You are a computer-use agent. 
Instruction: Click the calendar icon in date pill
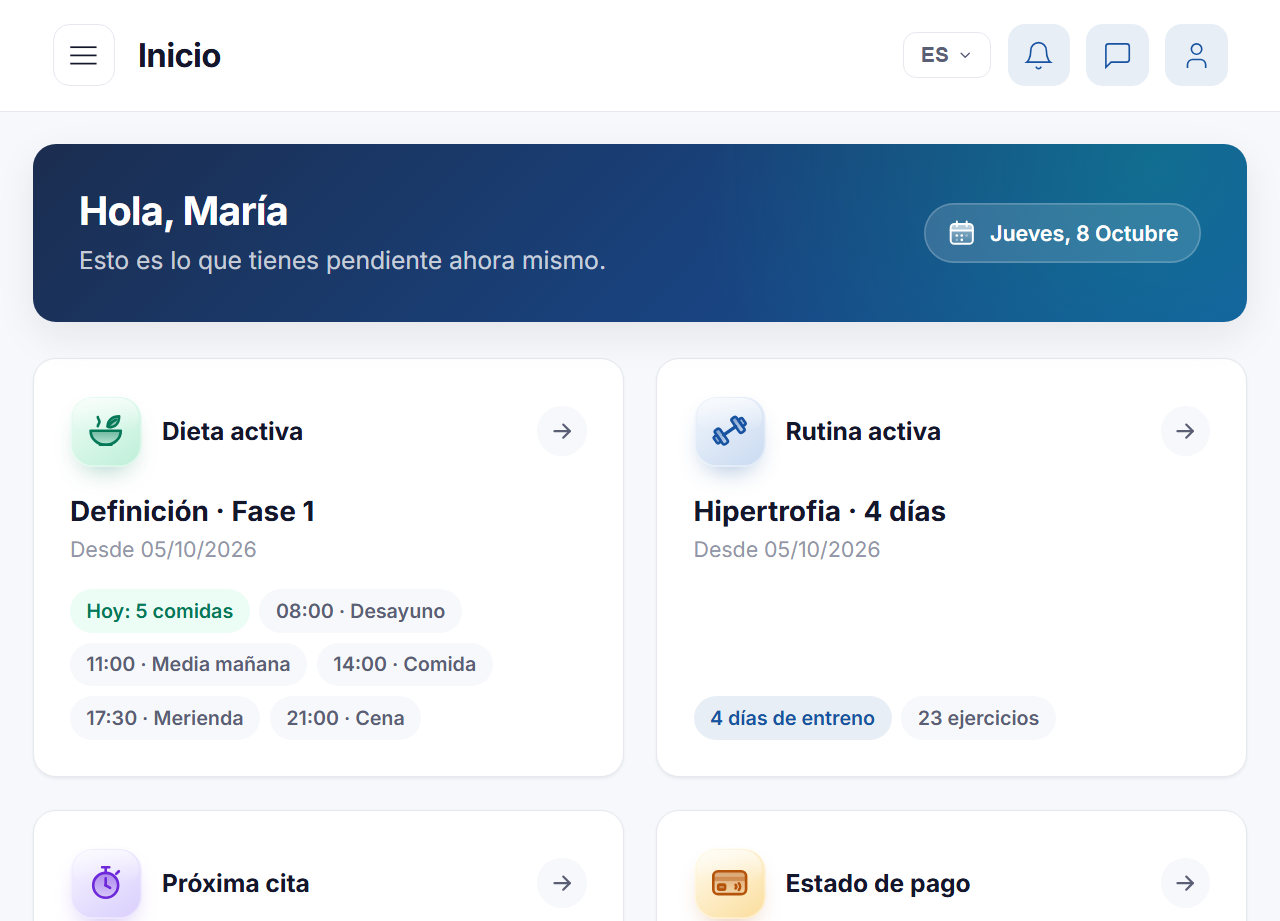tap(961, 233)
